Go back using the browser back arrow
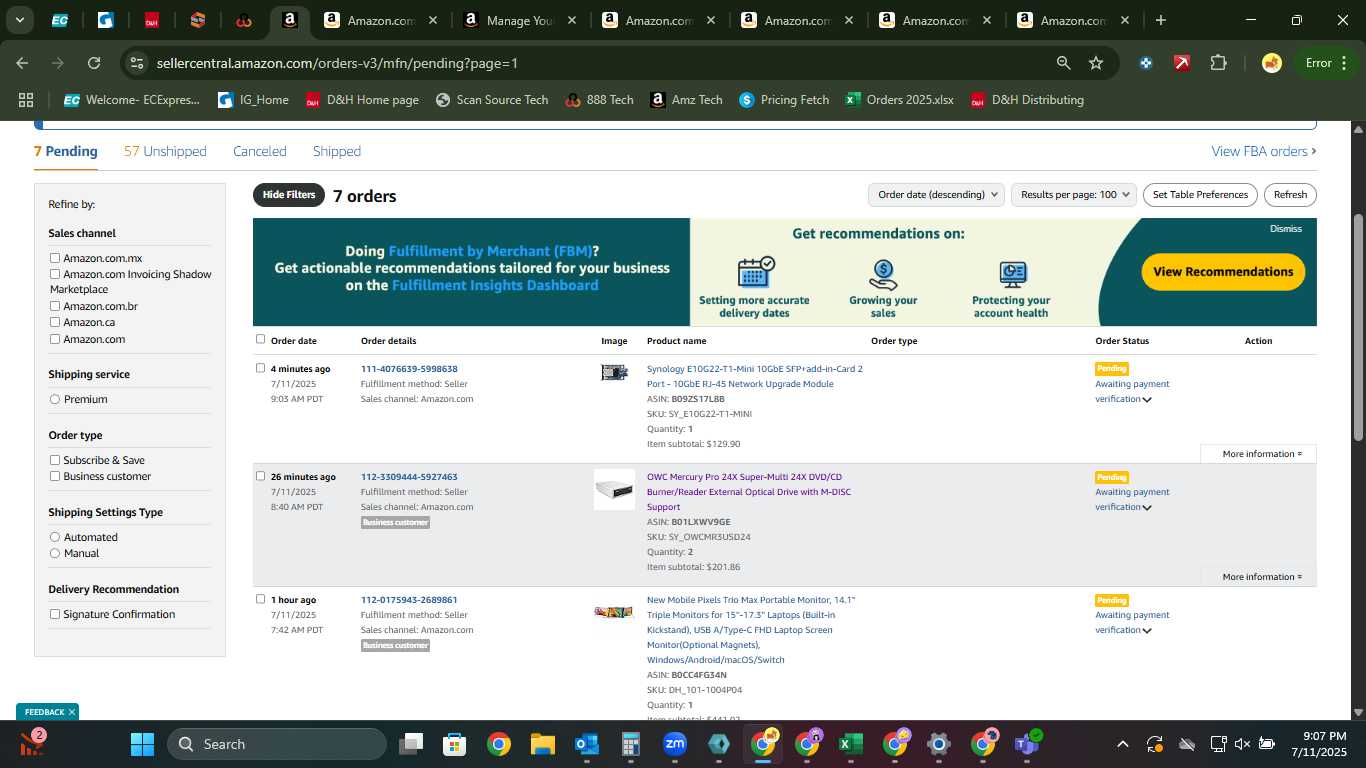The width and height of the screenshot is (1366, 768). pos(22,63)
